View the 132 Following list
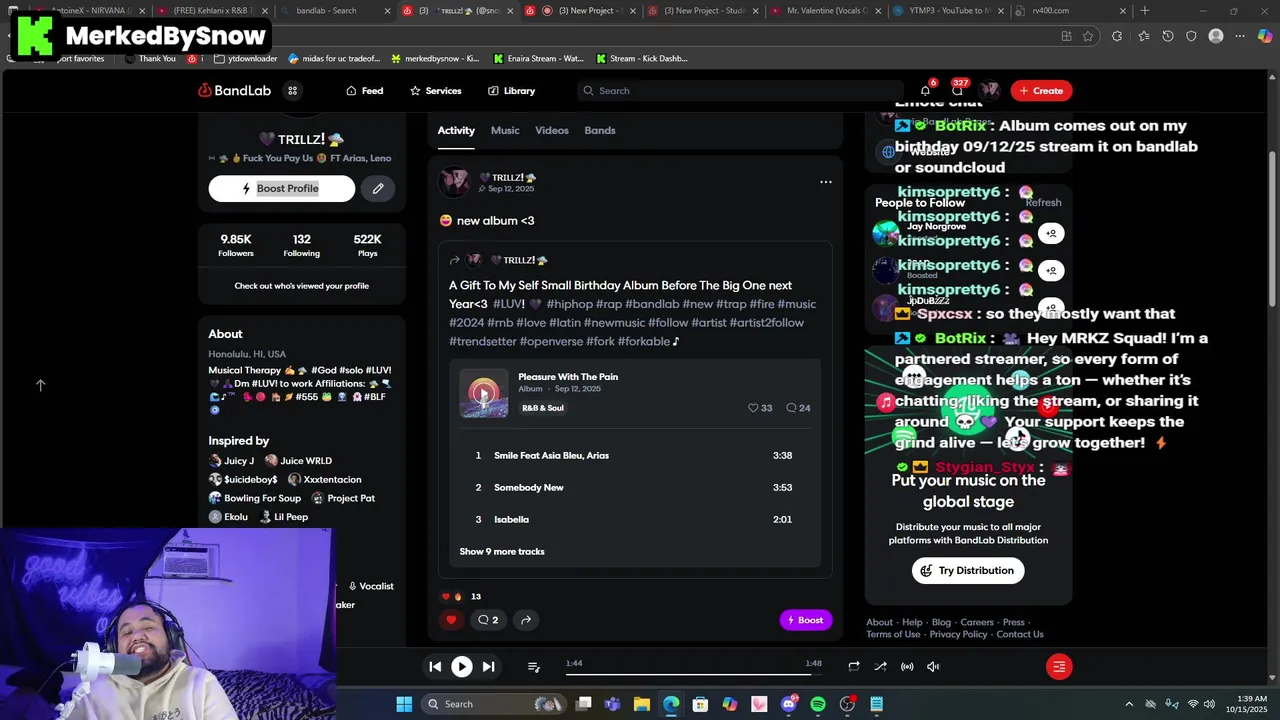Screen dimensions: 1280x720 pos(301,245)
